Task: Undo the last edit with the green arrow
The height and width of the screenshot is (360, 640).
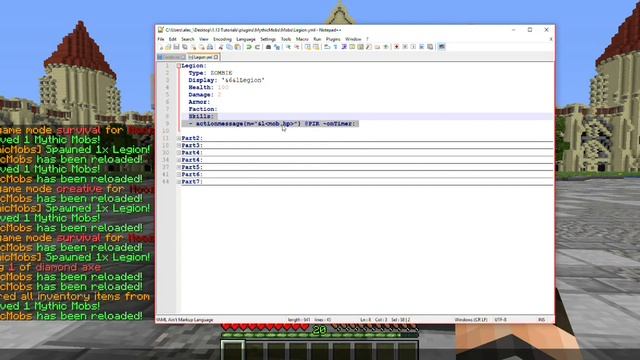Action: (248, 47)
